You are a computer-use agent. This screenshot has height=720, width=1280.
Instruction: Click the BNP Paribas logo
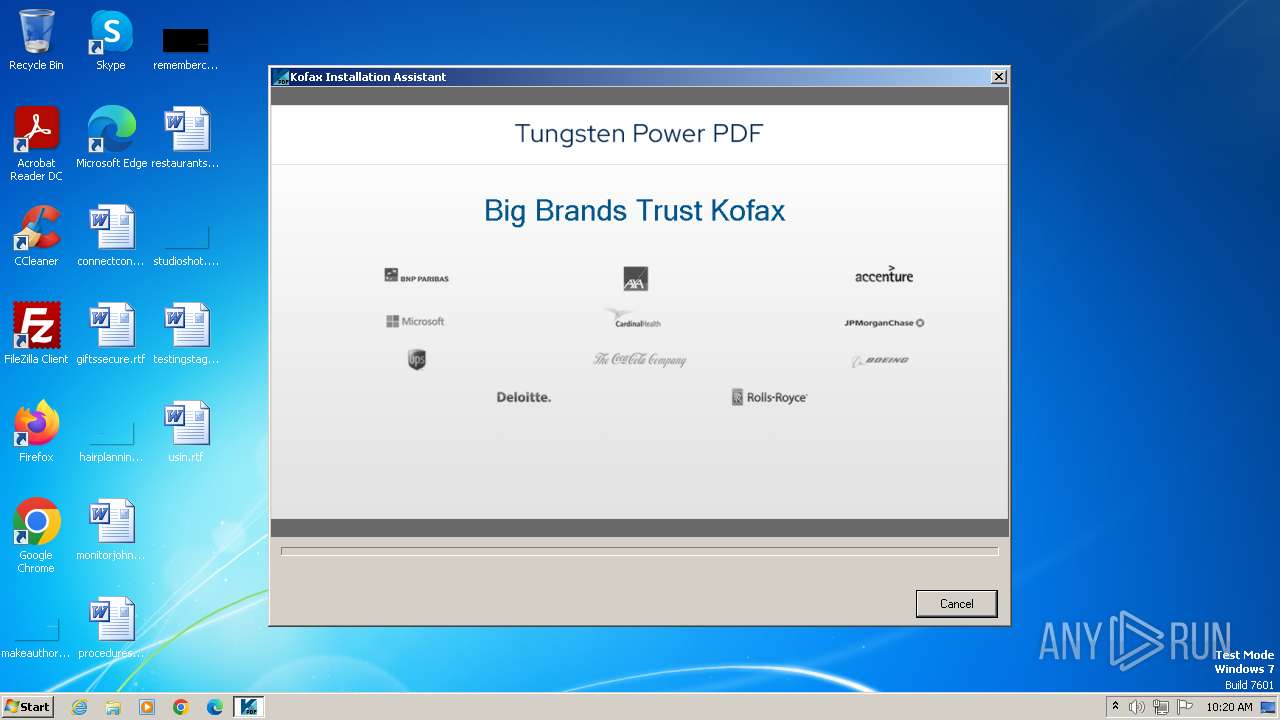tap(417, 276)
